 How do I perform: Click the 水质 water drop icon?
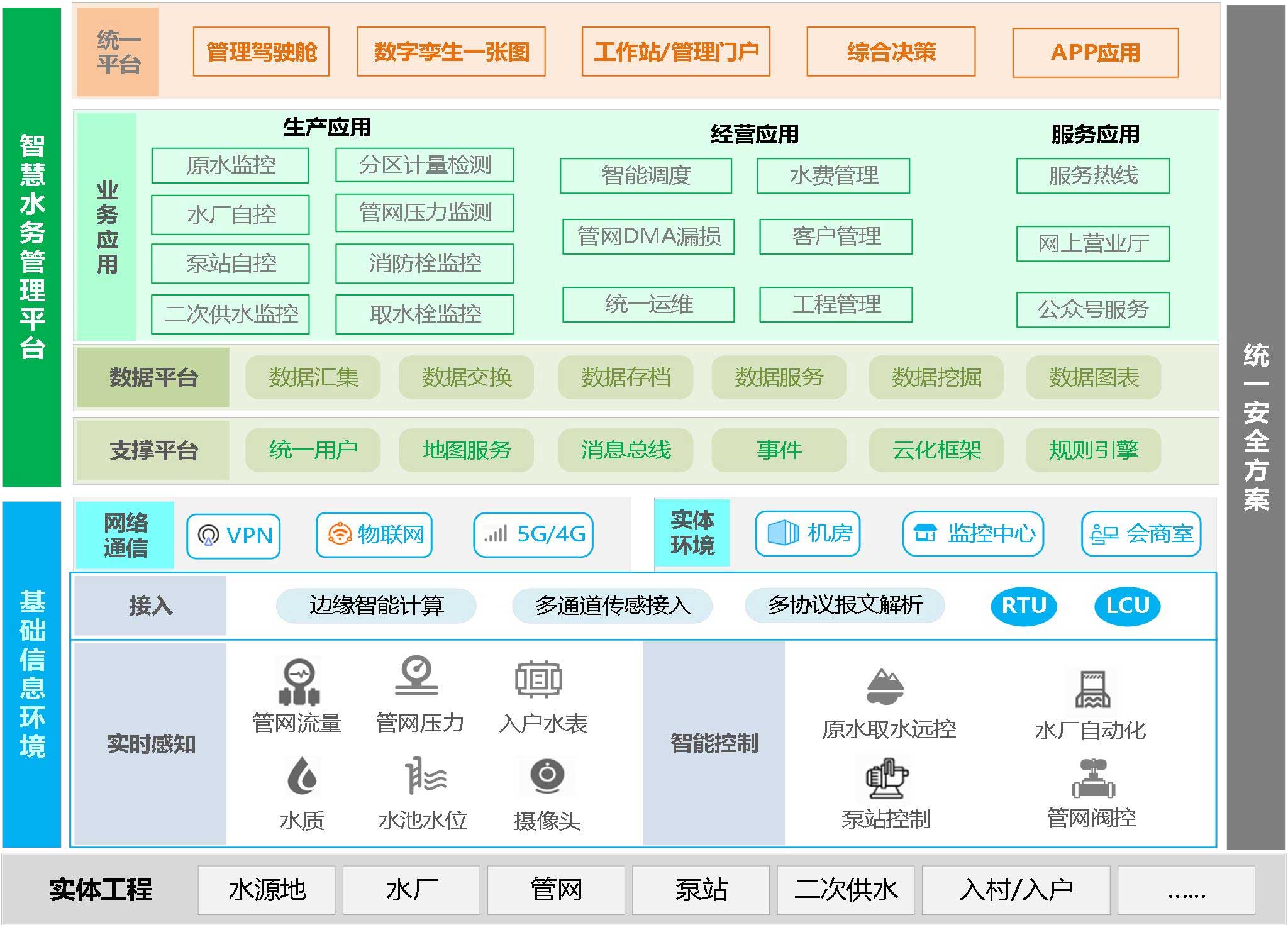click(303, 776)
